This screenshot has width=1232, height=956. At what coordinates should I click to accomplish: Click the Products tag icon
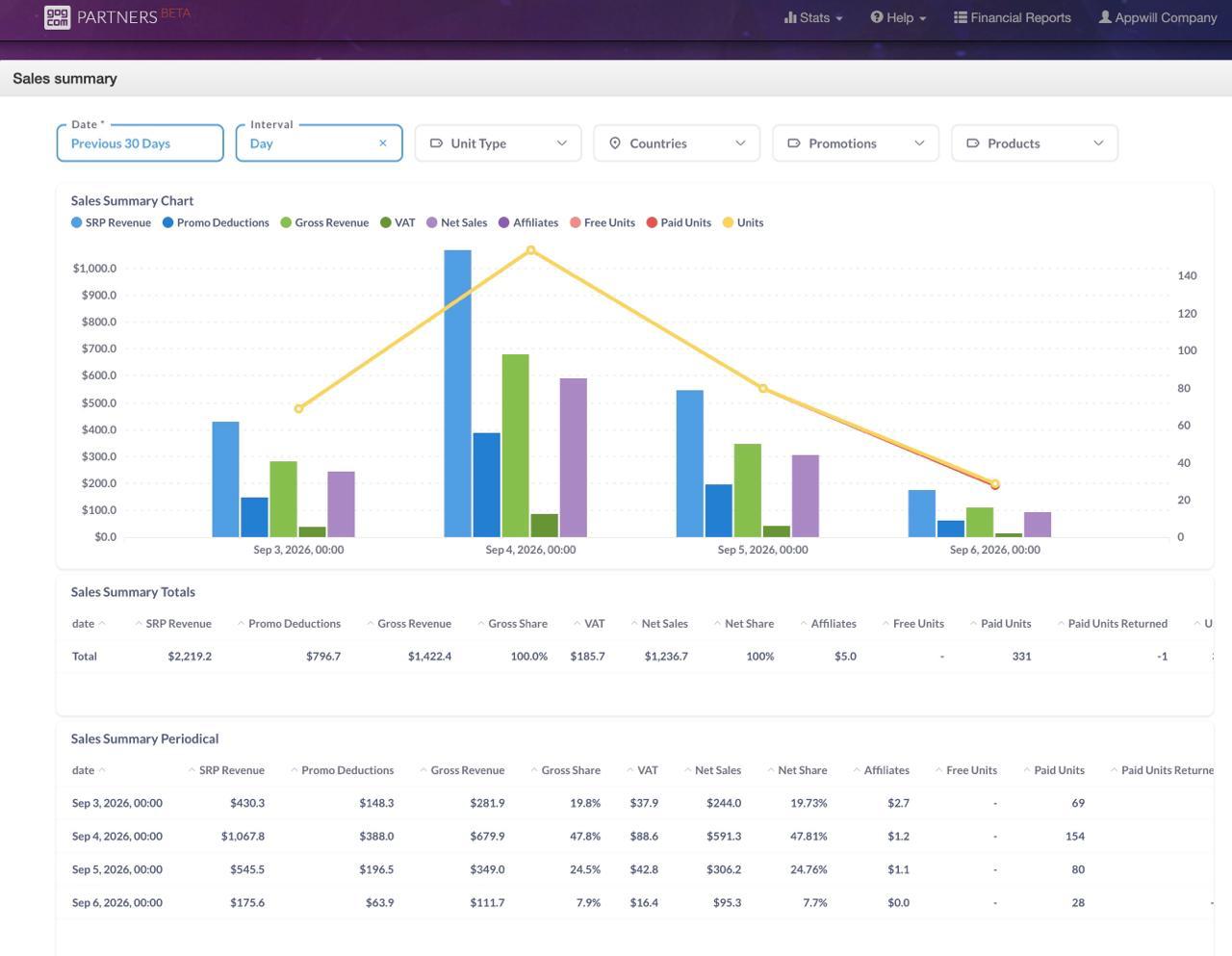973,143
